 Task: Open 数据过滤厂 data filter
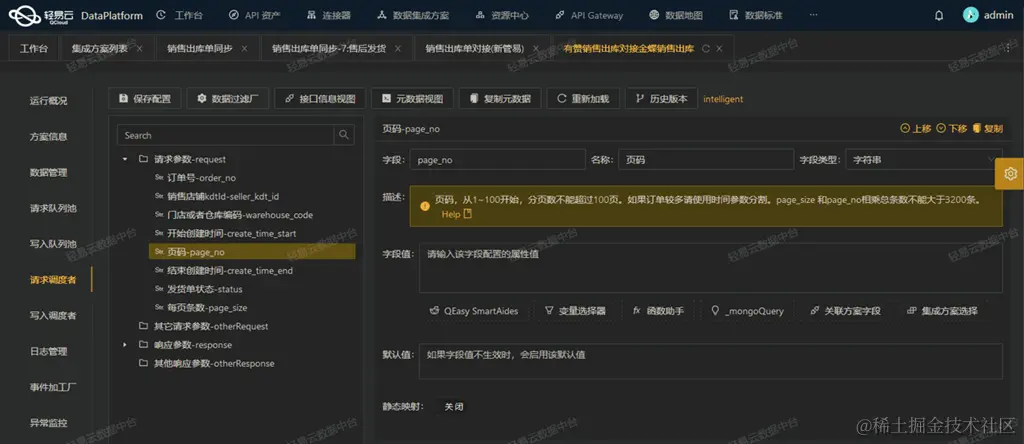pyautogui.click(x=227, y=99)
